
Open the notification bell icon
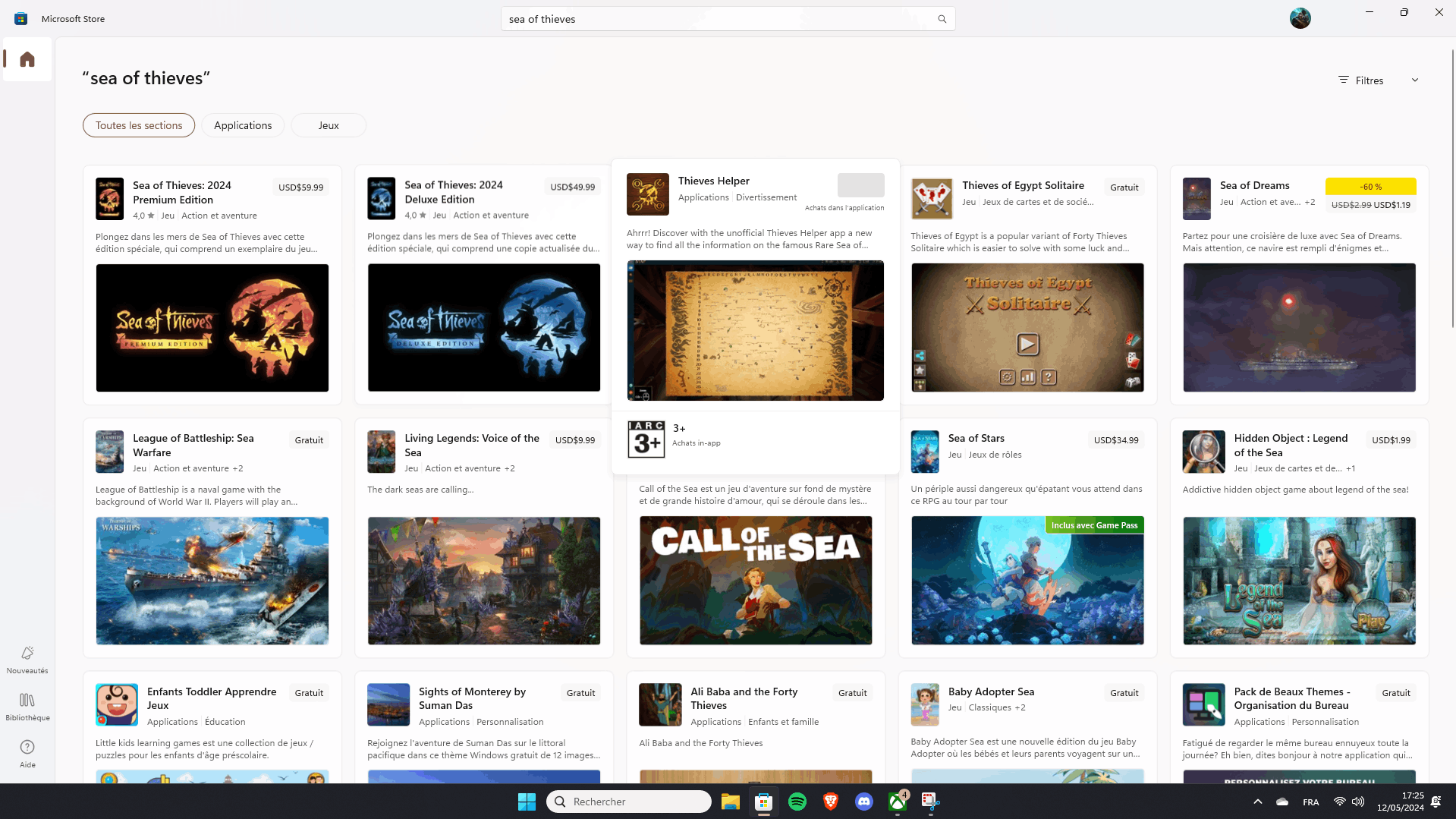[1436, 802]
